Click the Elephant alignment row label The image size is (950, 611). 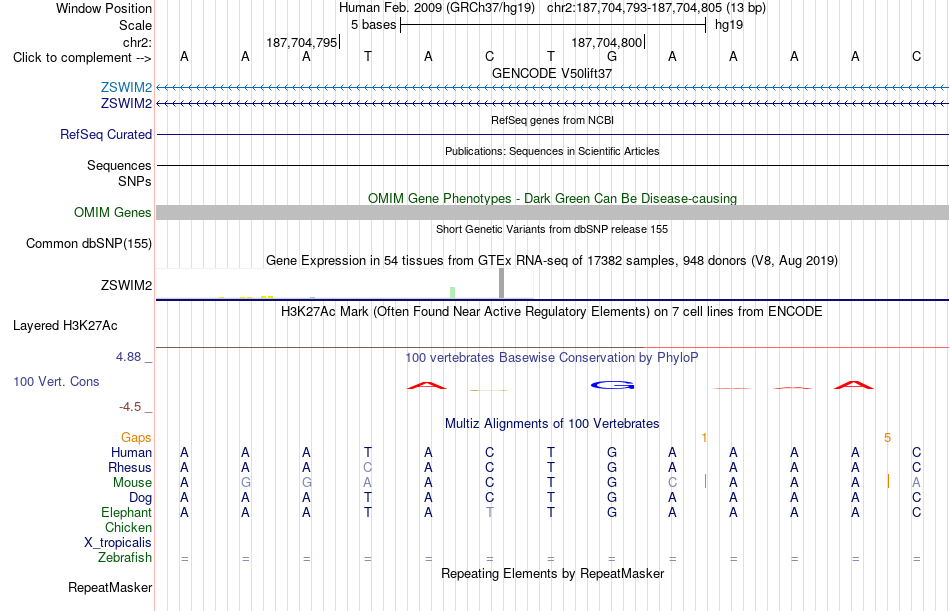click(x=127, y=513)
